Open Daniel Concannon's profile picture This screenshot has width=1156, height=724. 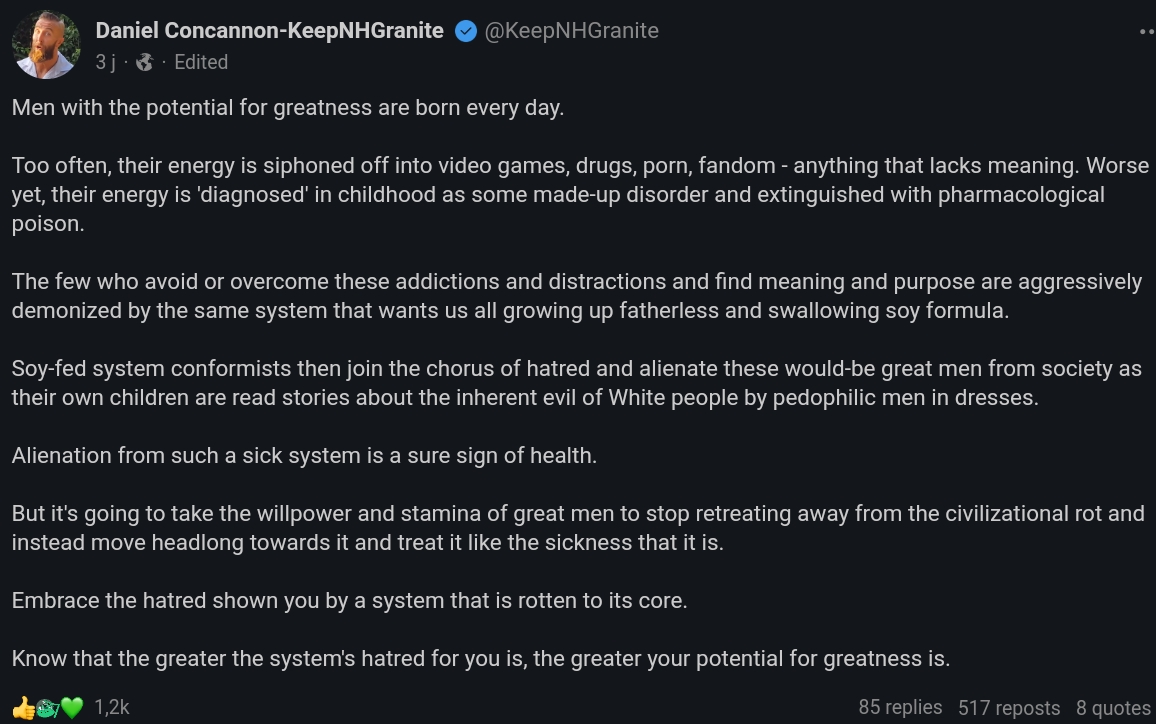pos(46,45)
